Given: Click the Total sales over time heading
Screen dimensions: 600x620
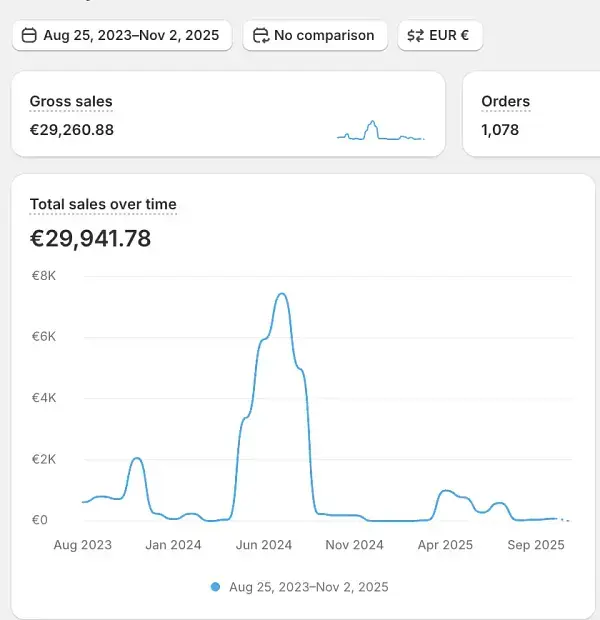Looking at the screenshot, I should [103, 204].
